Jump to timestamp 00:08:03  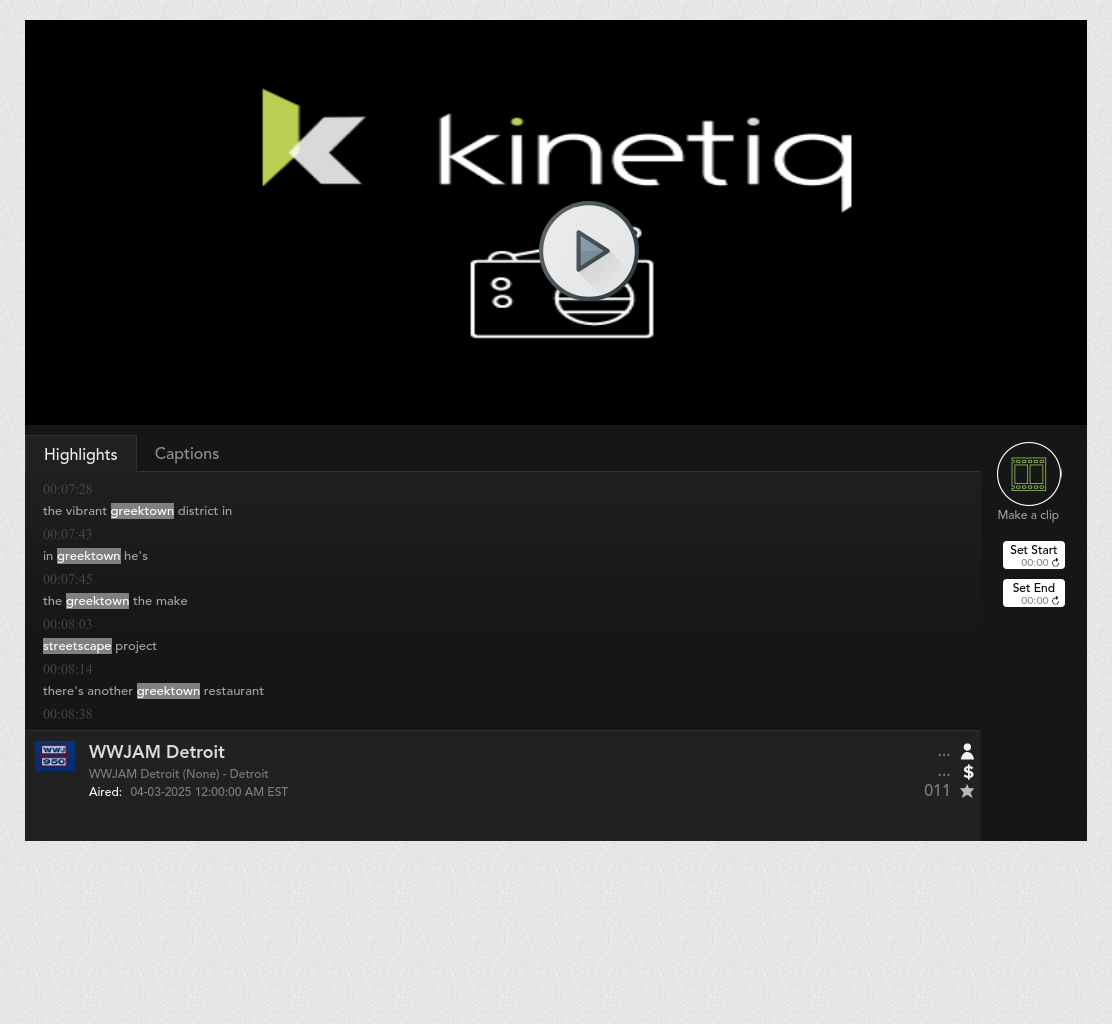tap(67, 624)
